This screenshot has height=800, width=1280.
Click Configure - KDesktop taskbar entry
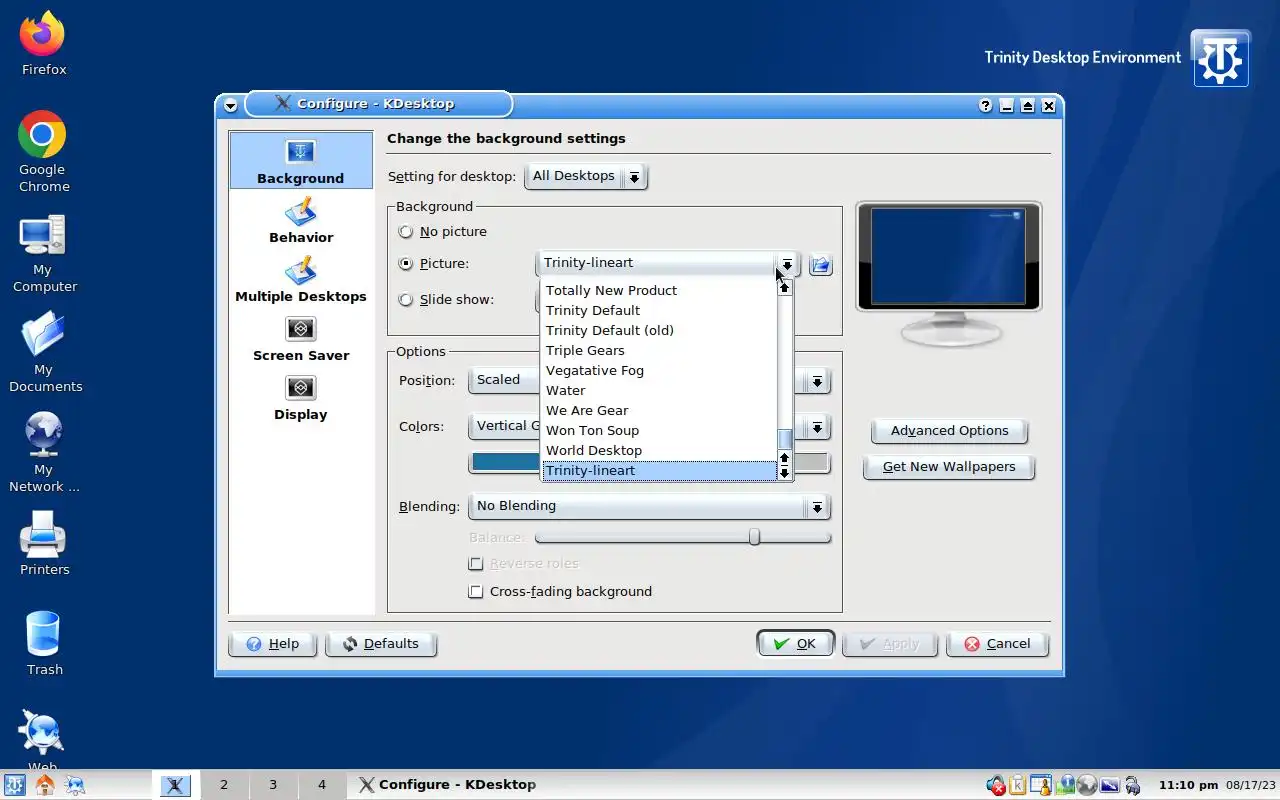coord(447,785)
